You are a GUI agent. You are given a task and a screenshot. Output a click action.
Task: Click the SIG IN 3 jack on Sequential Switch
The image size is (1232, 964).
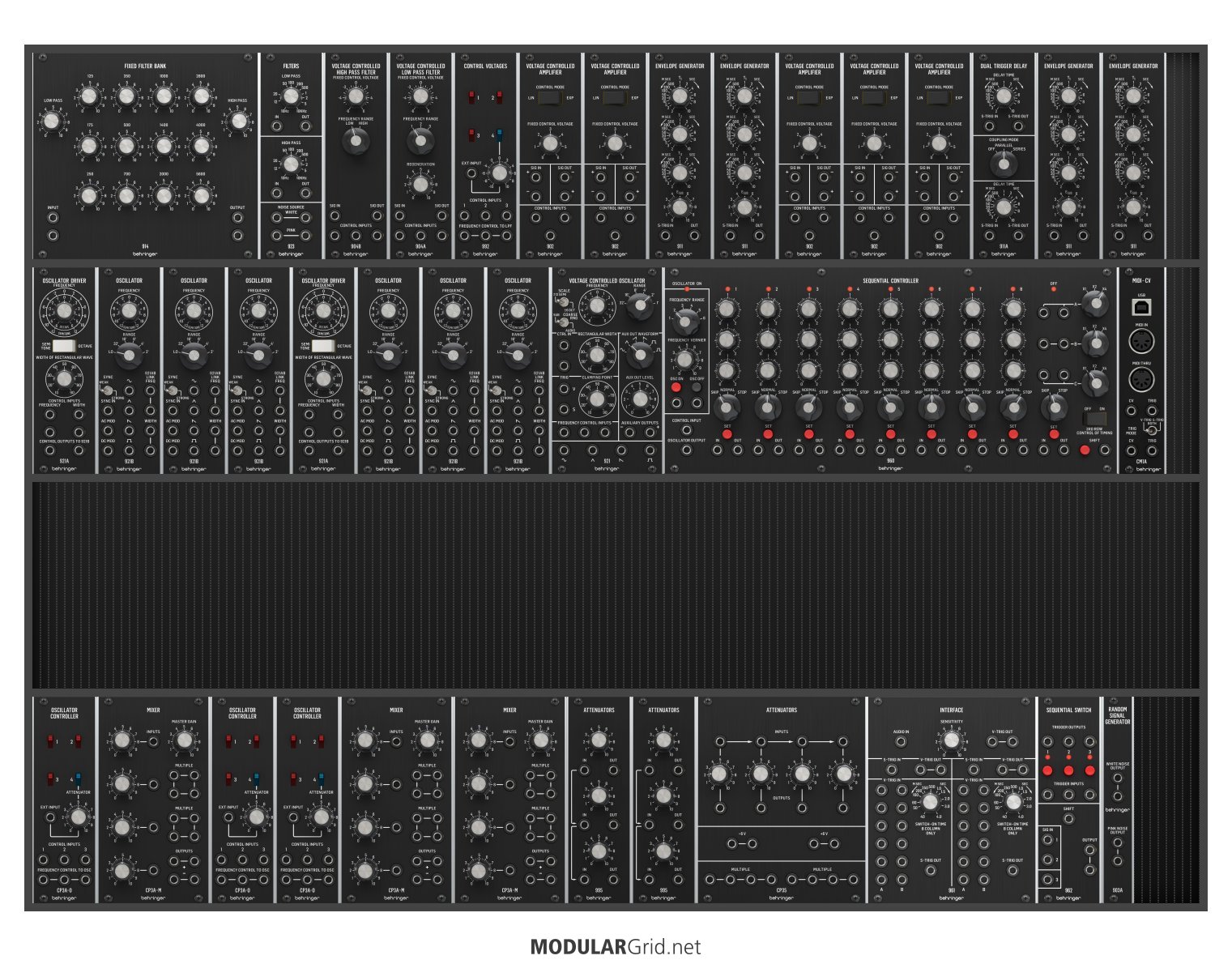pos(1048,880)
